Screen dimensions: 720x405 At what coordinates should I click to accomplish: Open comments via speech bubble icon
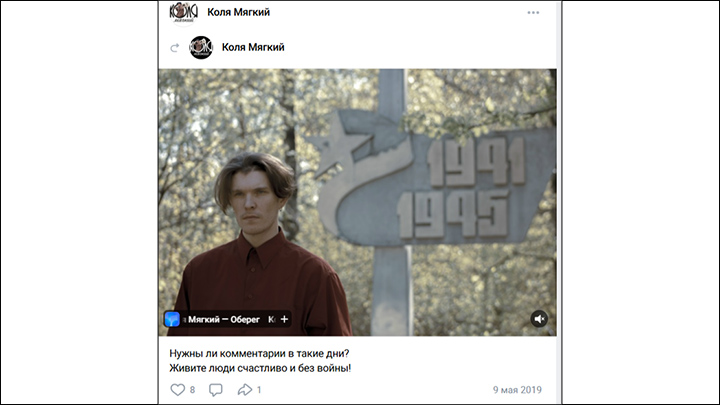pyautogui.click(x=215, y=390)
